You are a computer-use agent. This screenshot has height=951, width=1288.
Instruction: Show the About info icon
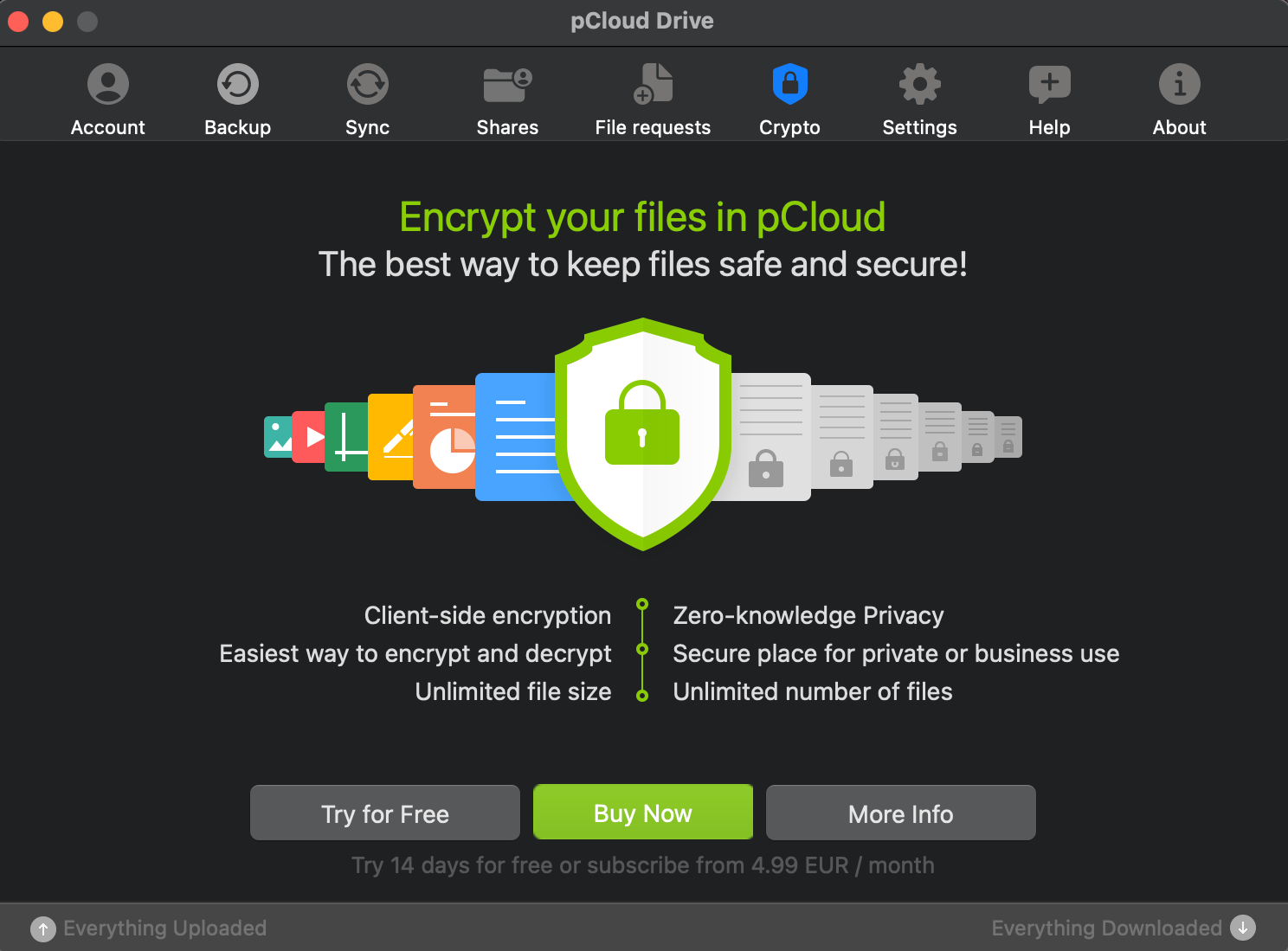[x=1180, y=84]
